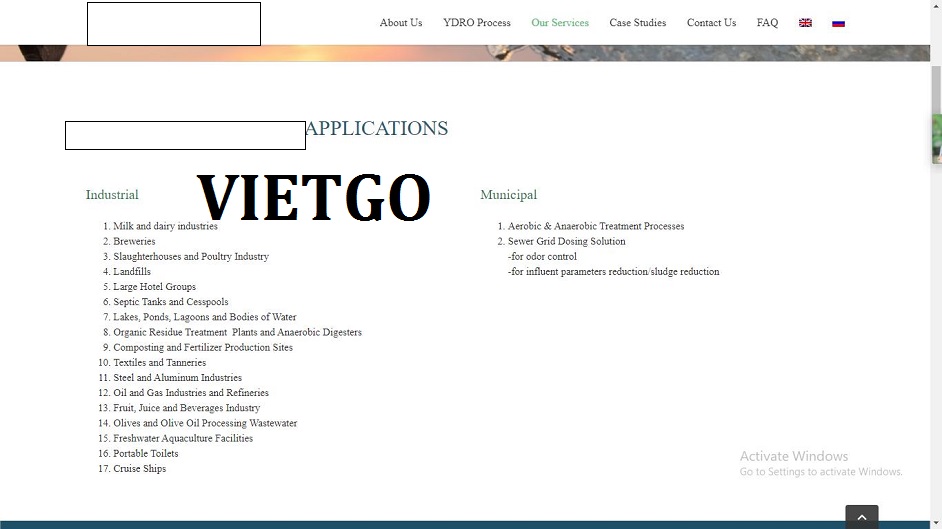Select 'Oil and Gas Industries and Refineries'
The image size is (942, 529).
191,393
